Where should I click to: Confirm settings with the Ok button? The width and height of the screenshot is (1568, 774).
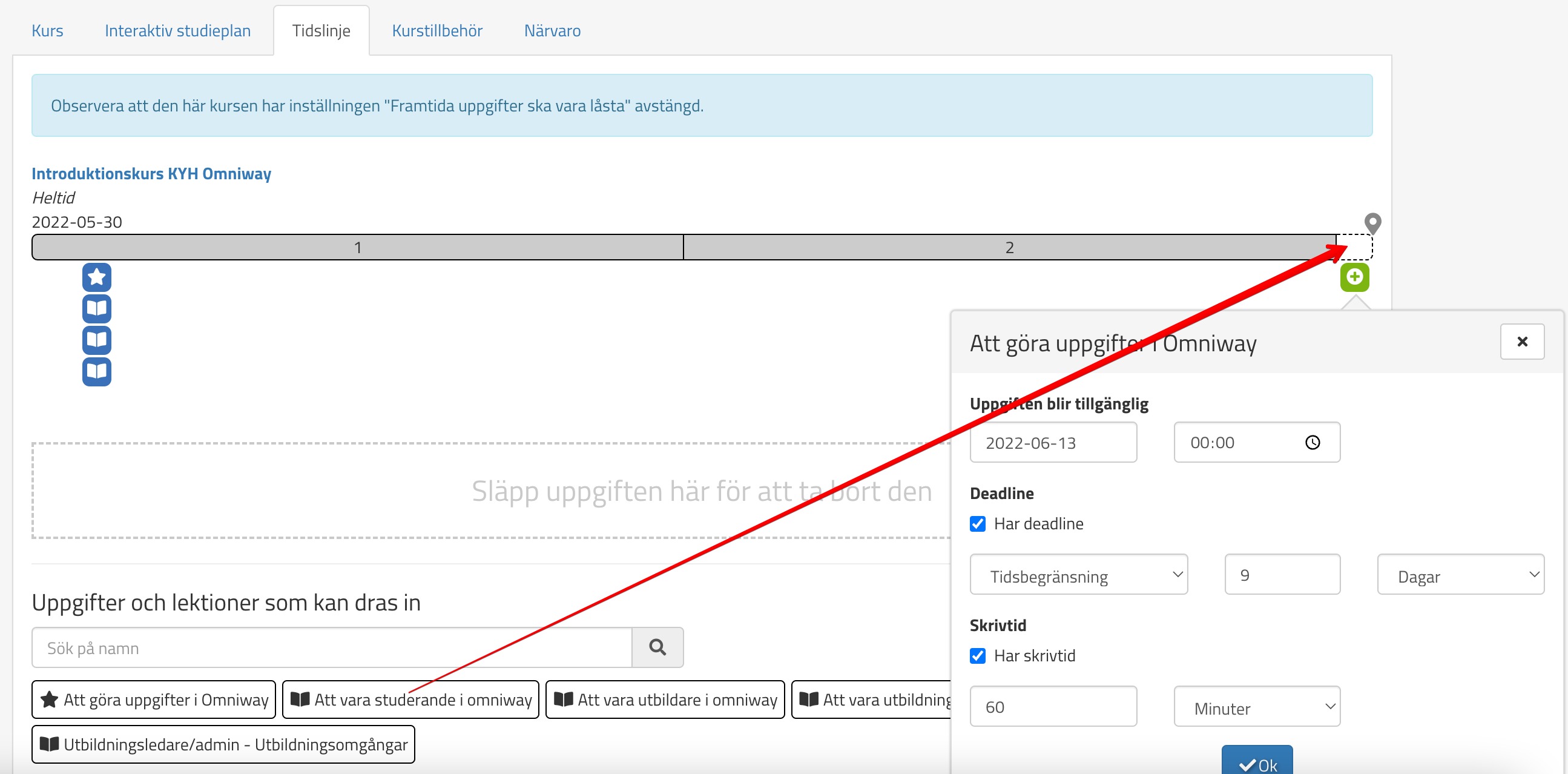[1257, 764]
